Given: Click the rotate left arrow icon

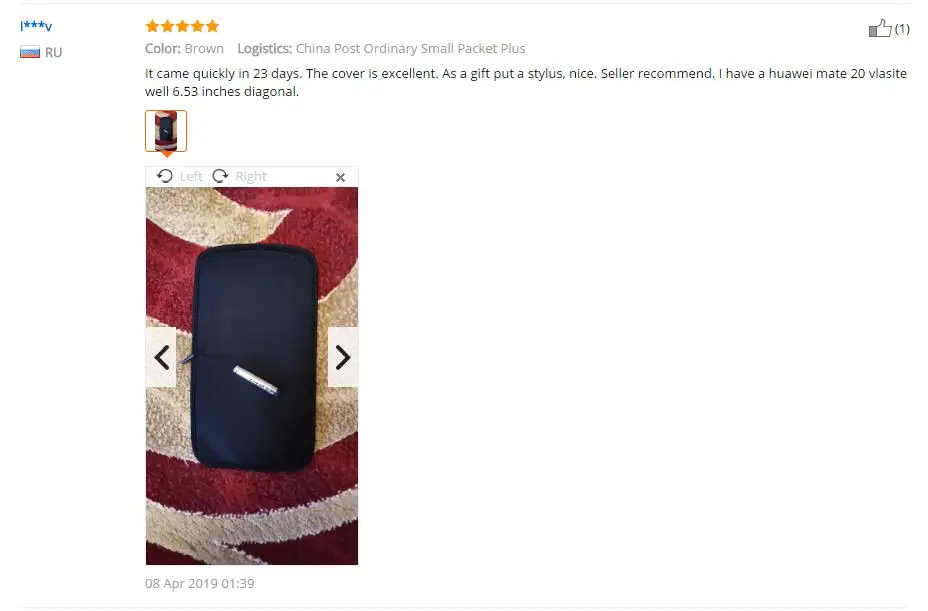Looking at the screenshot, I should point(165,176).
